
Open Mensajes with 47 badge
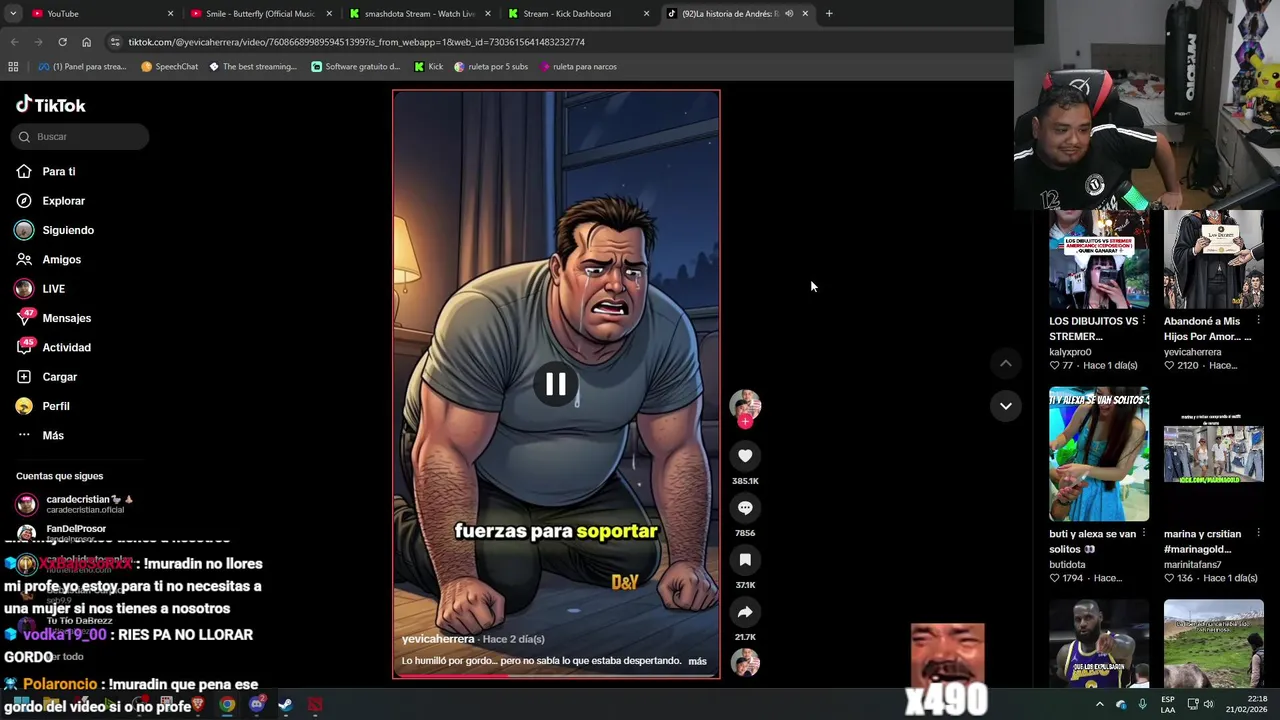pyautogui.click(x=53, y=318)
